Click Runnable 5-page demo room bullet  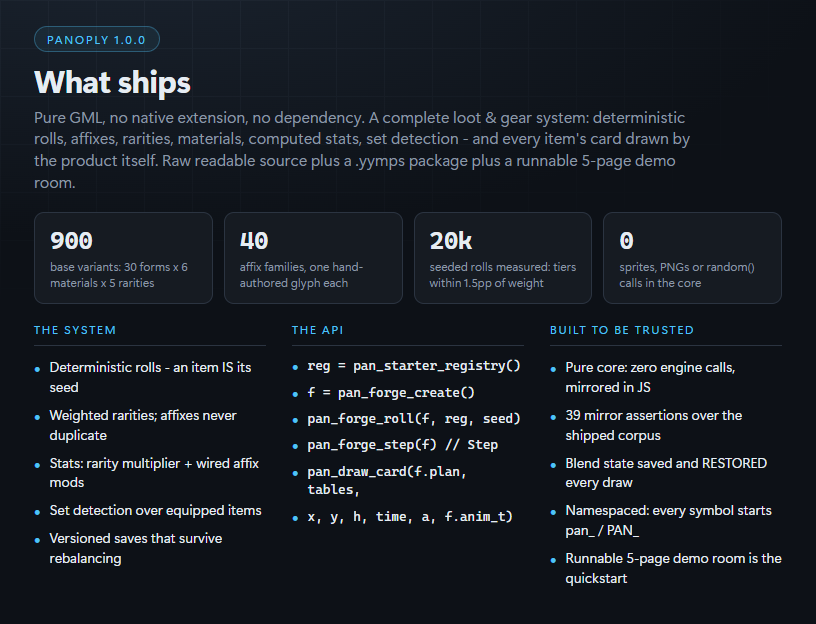[673, 568]
